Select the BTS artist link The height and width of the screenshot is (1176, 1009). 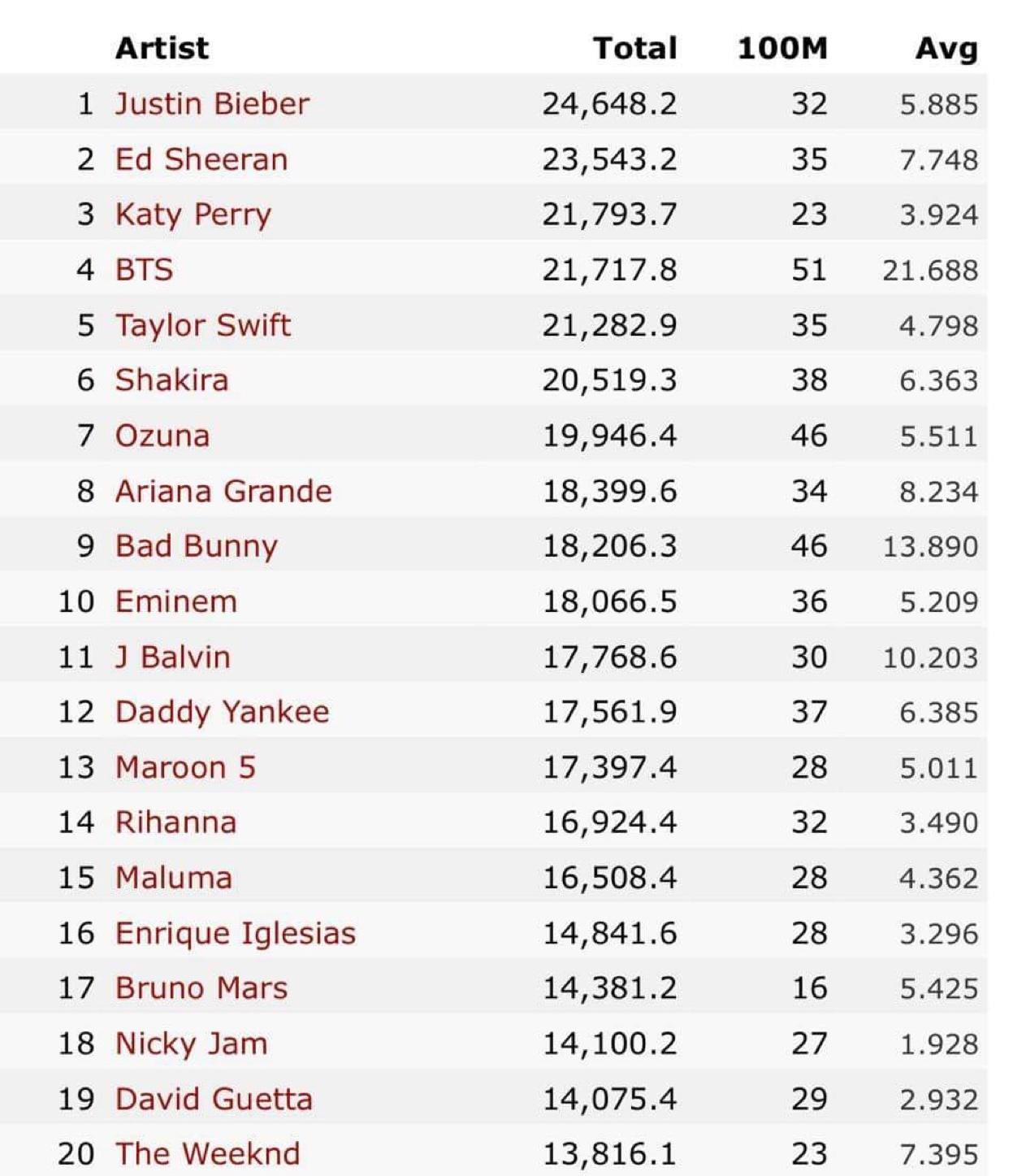coord(145,270)
